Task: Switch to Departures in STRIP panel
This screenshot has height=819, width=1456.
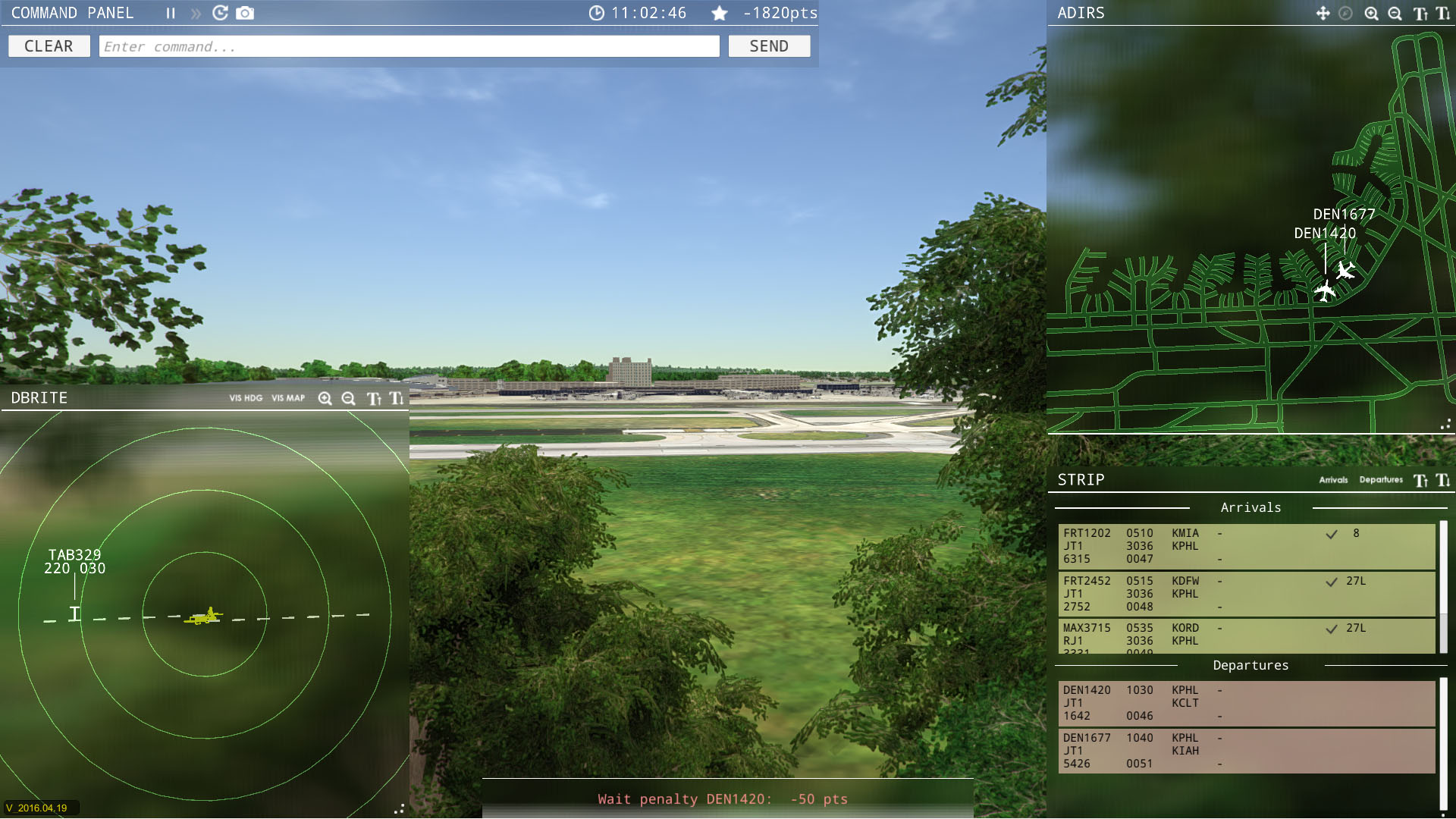Action: click(1381, 480)
